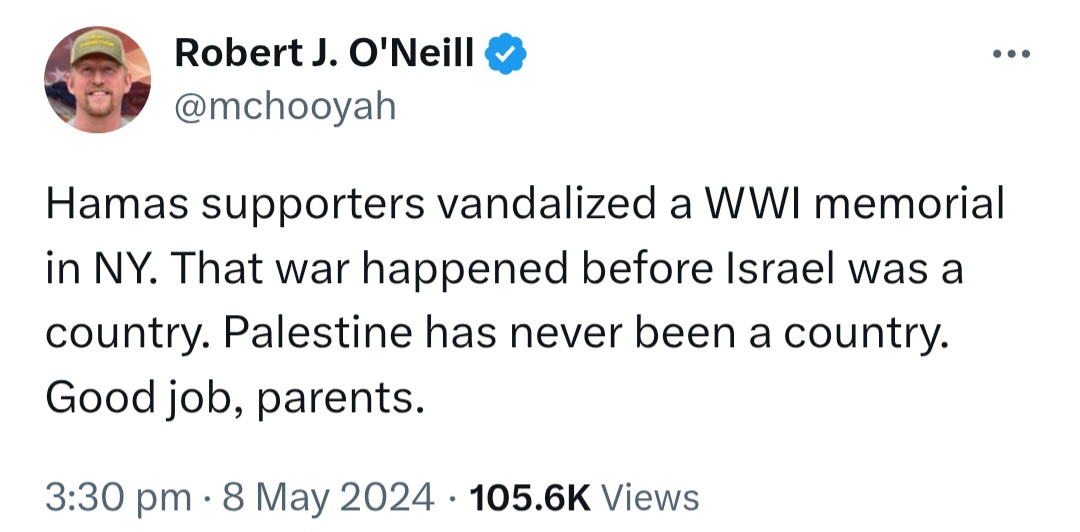Viewport: 1080px width, 532px height.
Task: Click the word Palestine in the tweet
Action: point(318,334)
